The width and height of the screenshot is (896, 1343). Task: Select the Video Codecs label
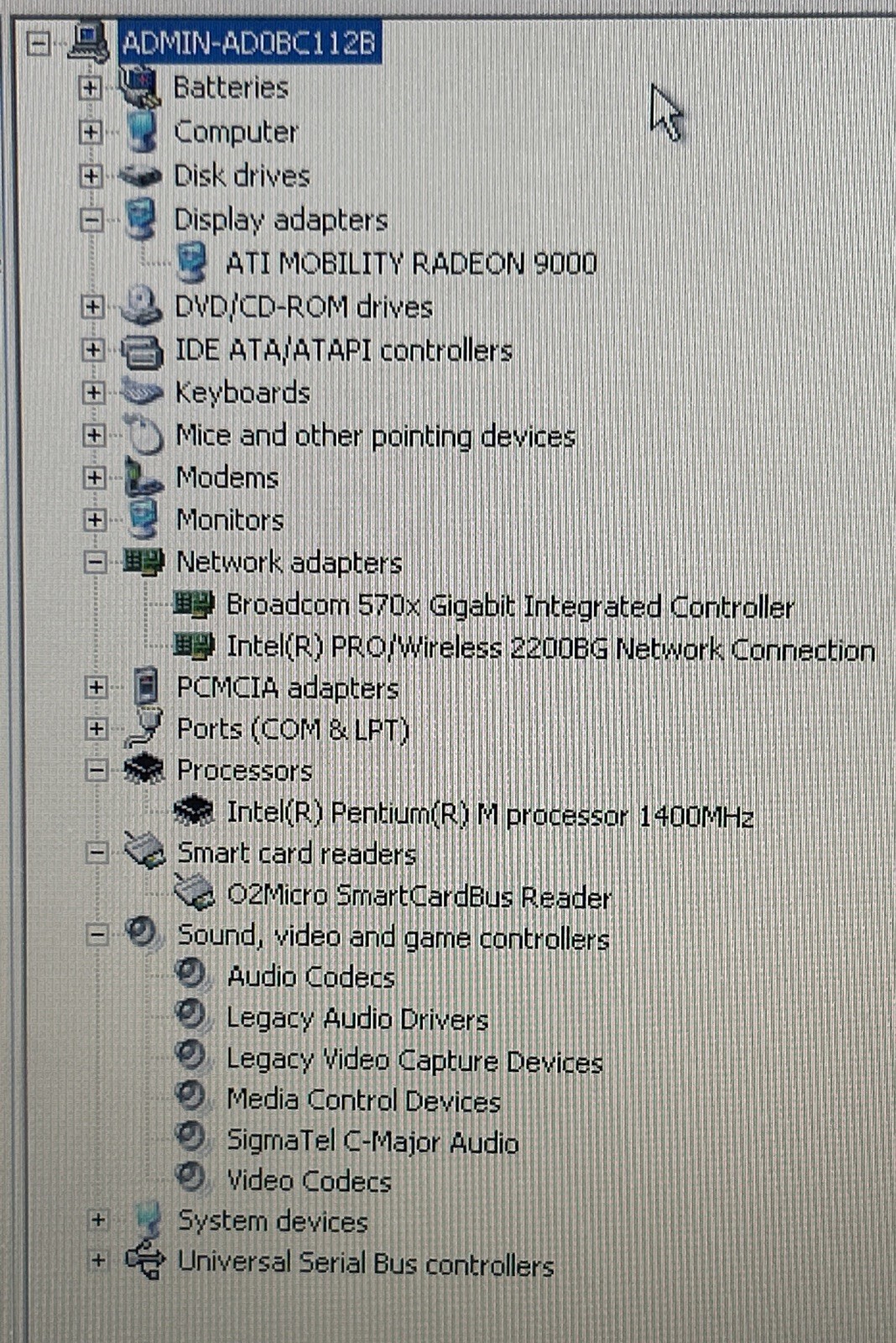point(309,1181)
